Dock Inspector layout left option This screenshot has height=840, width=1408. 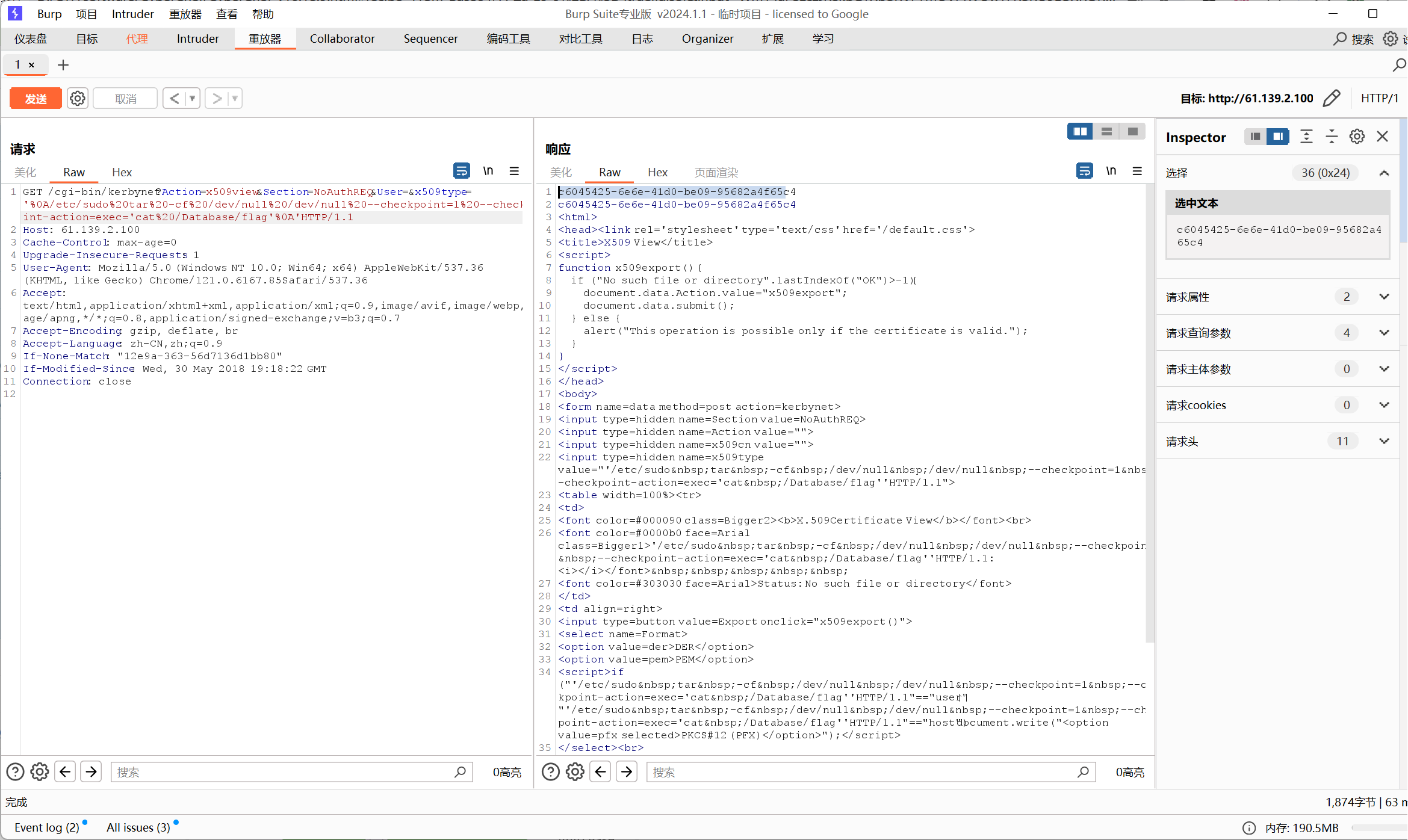click(1255, 137)
